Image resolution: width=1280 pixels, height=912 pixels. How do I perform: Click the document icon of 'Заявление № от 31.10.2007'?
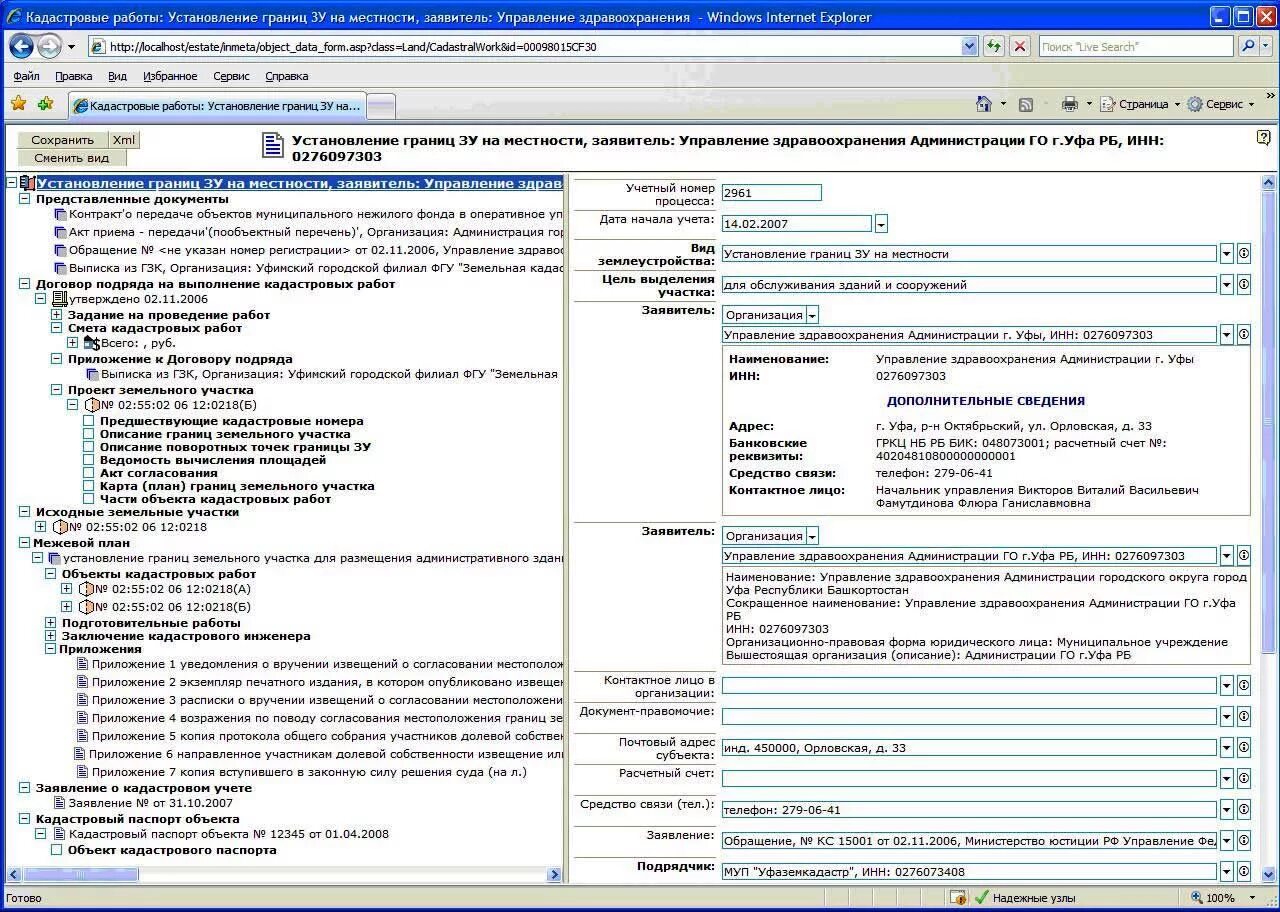pyautogui.click(x=59, y=803)
